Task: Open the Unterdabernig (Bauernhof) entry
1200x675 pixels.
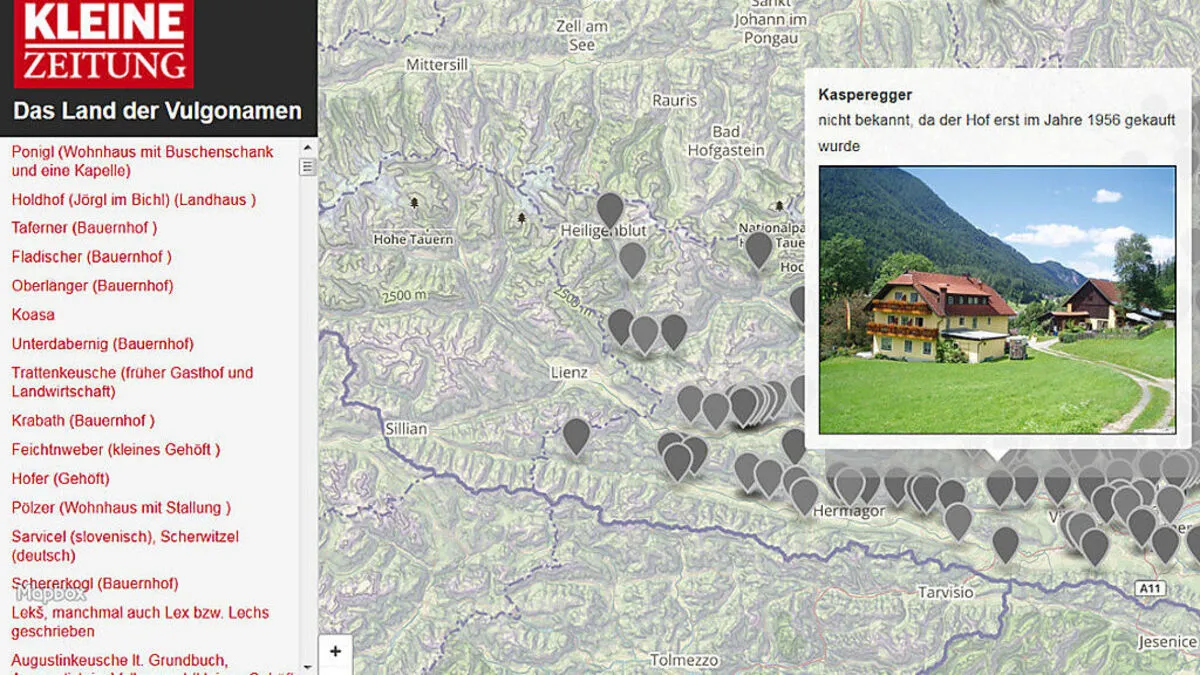Action: (102, 344)
